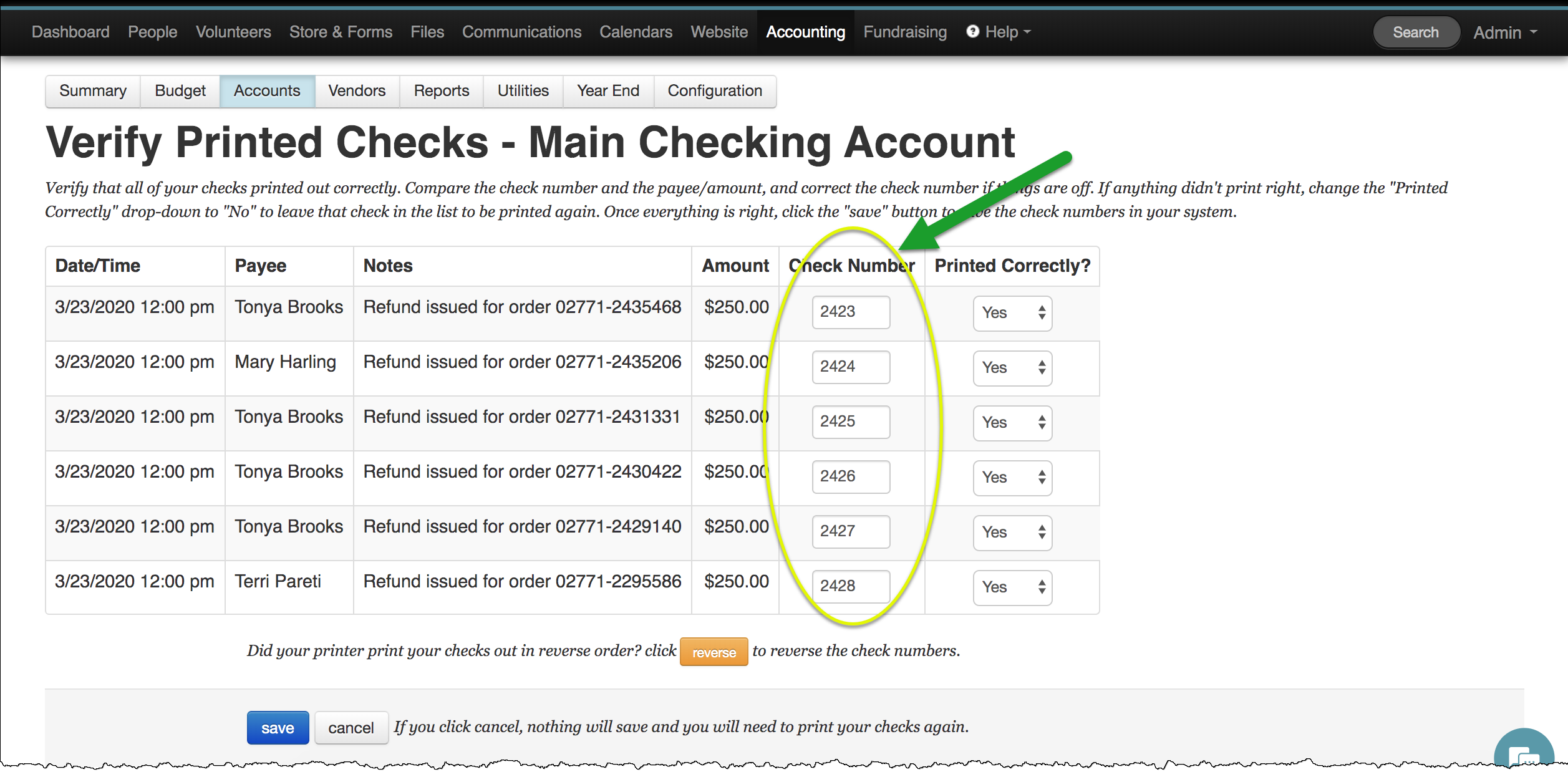The image size is (1568, 772).
Task: Open Printed Correctly dropdown for Mary Harling
Action: (x=1012, y=367)
